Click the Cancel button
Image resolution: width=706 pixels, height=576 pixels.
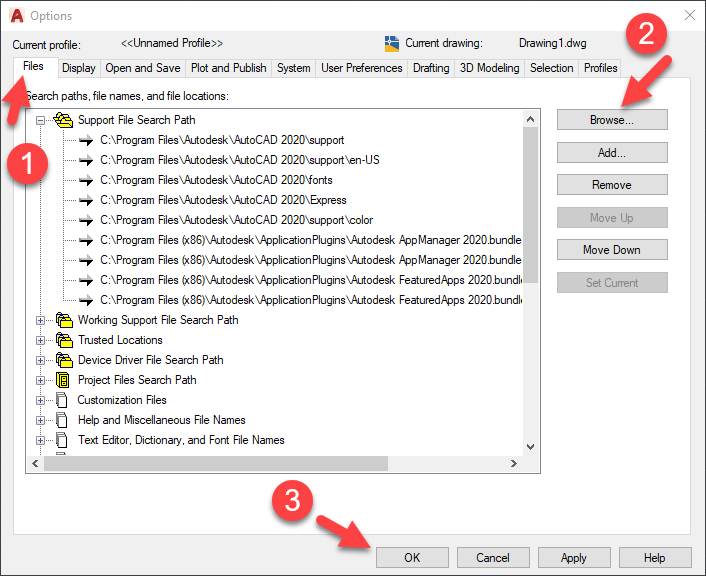point(493,558)
